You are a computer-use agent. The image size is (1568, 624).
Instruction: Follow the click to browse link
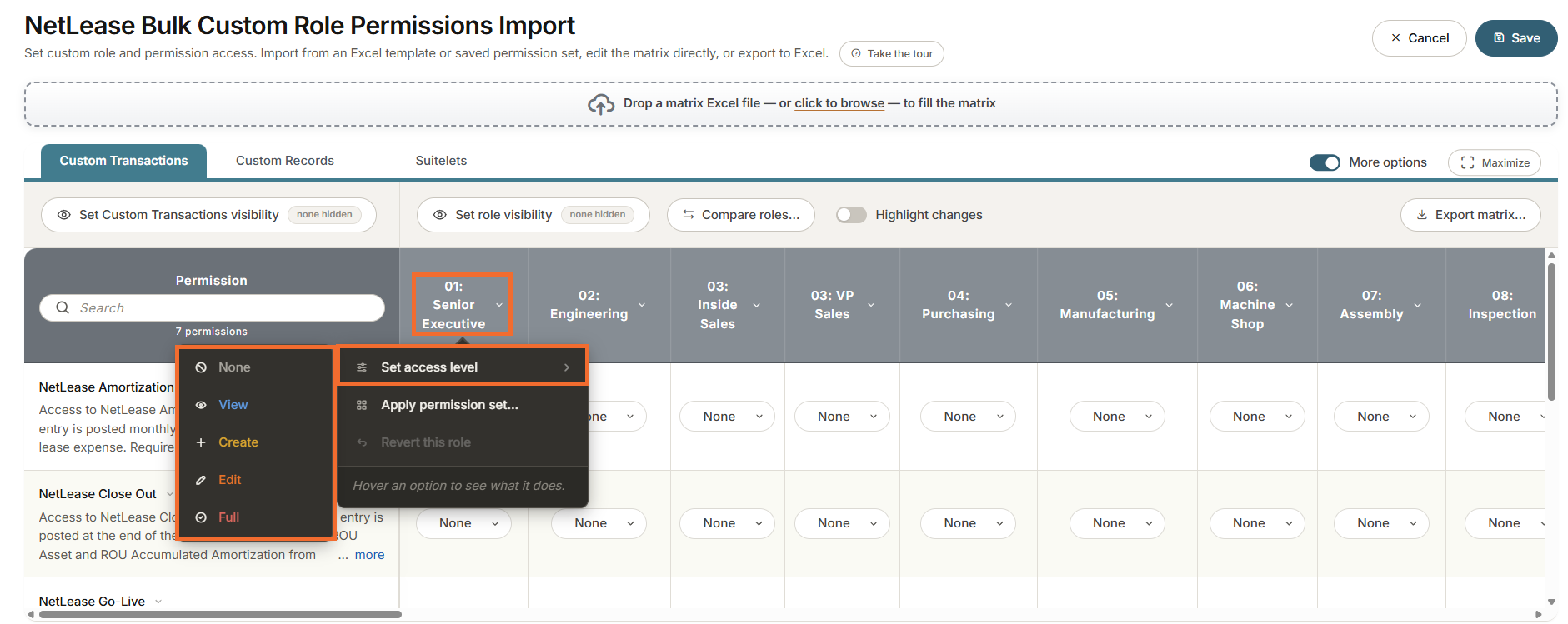point(839,103)
